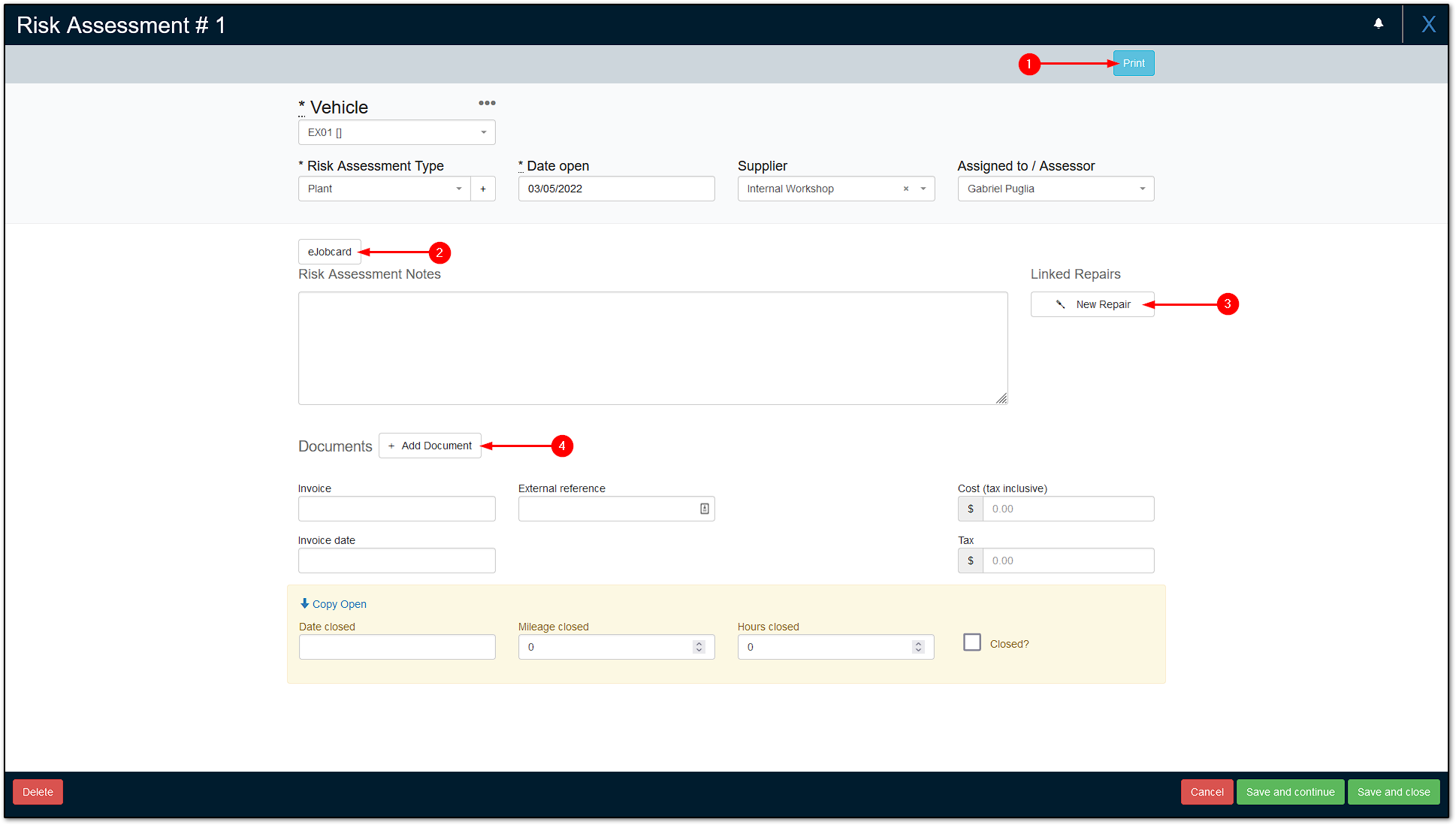Clear the Internal Workshop supplier selection
The width and height of the screenshot is (1456, 825).
coord(906,189)
